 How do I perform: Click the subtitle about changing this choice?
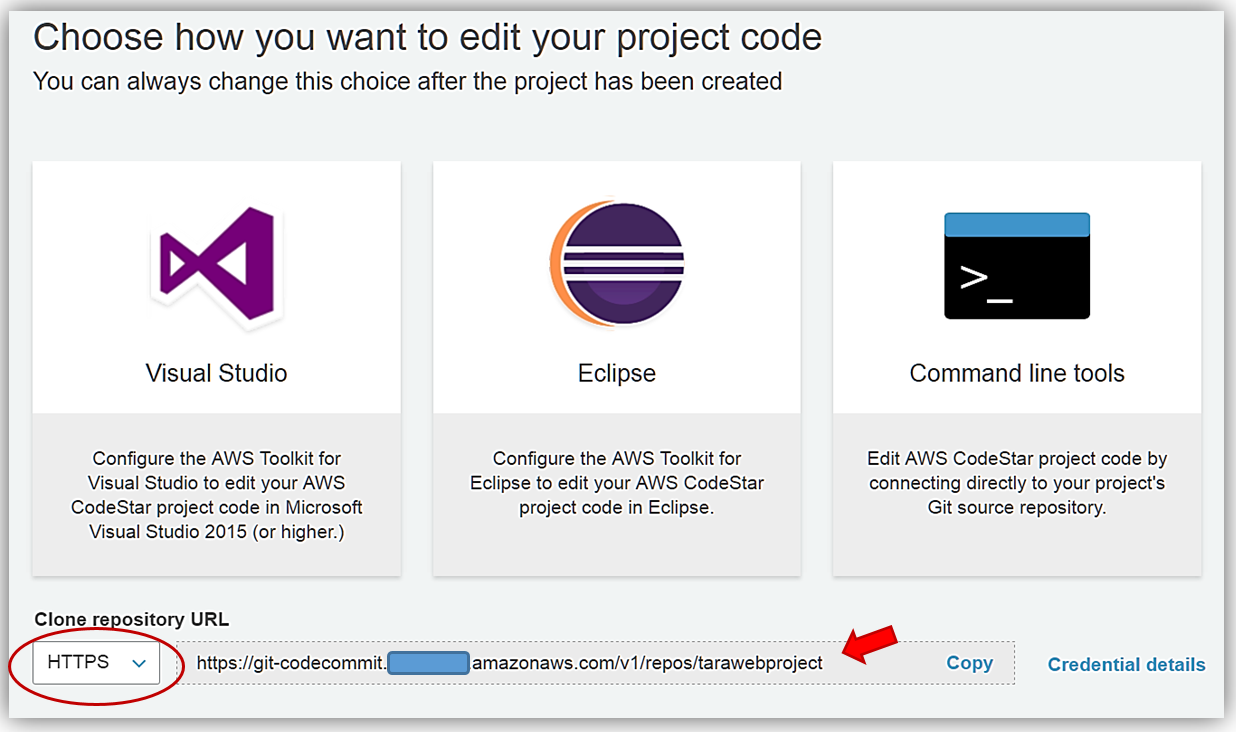click(407, 81)
